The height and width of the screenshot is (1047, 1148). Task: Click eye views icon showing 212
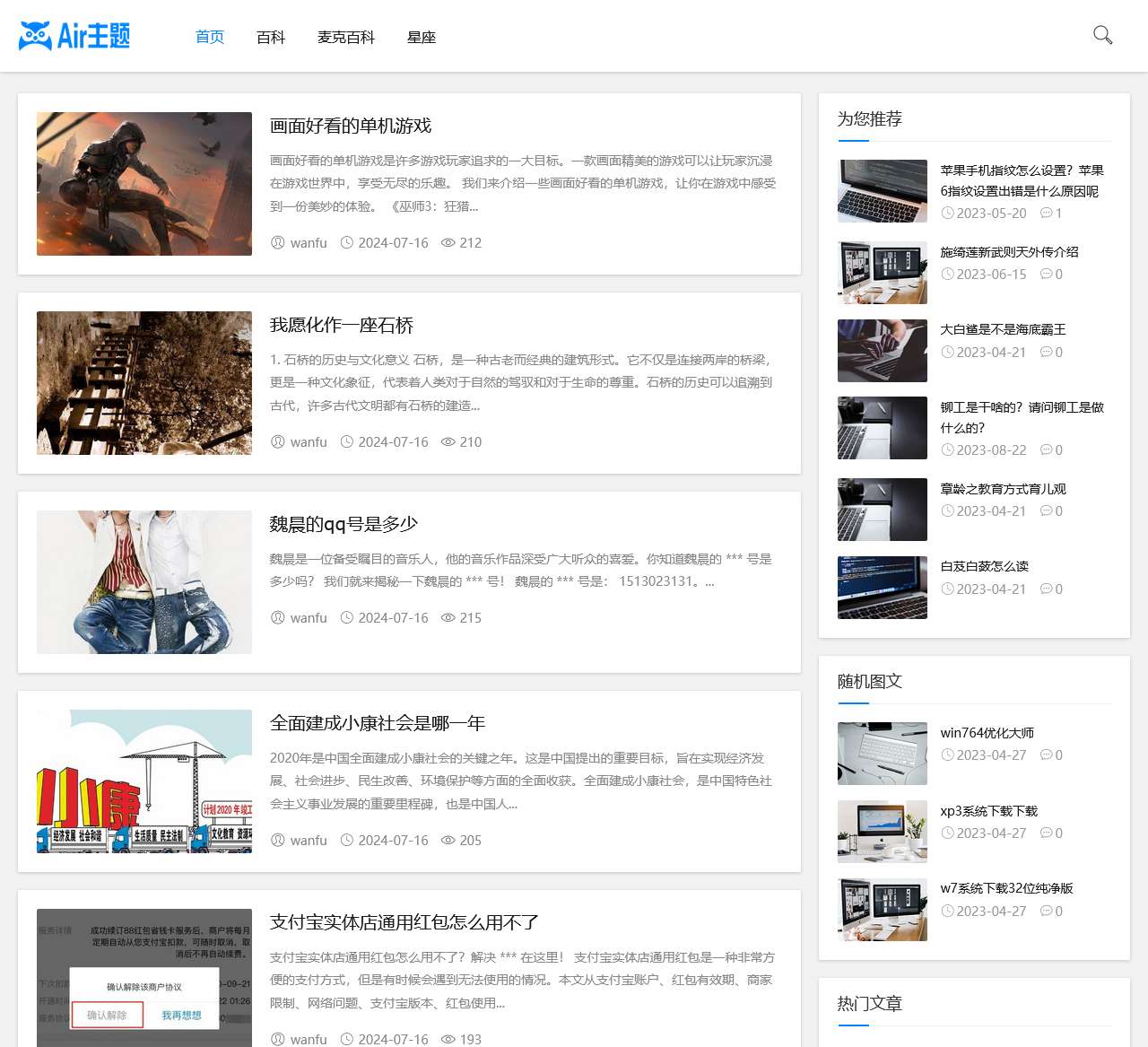click(x=448, y=242)
